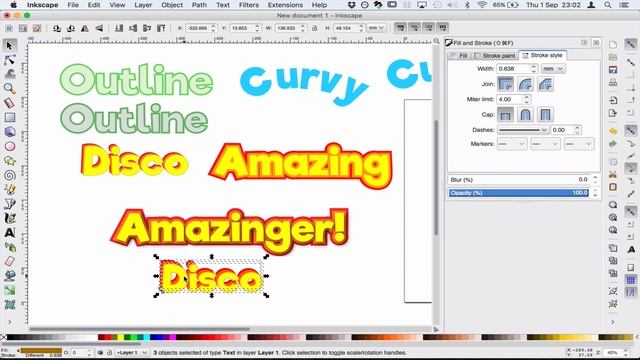Toggle Layer 1 lock icon
The width and height of the screenshot is (640, 360).
pos(109,353)
